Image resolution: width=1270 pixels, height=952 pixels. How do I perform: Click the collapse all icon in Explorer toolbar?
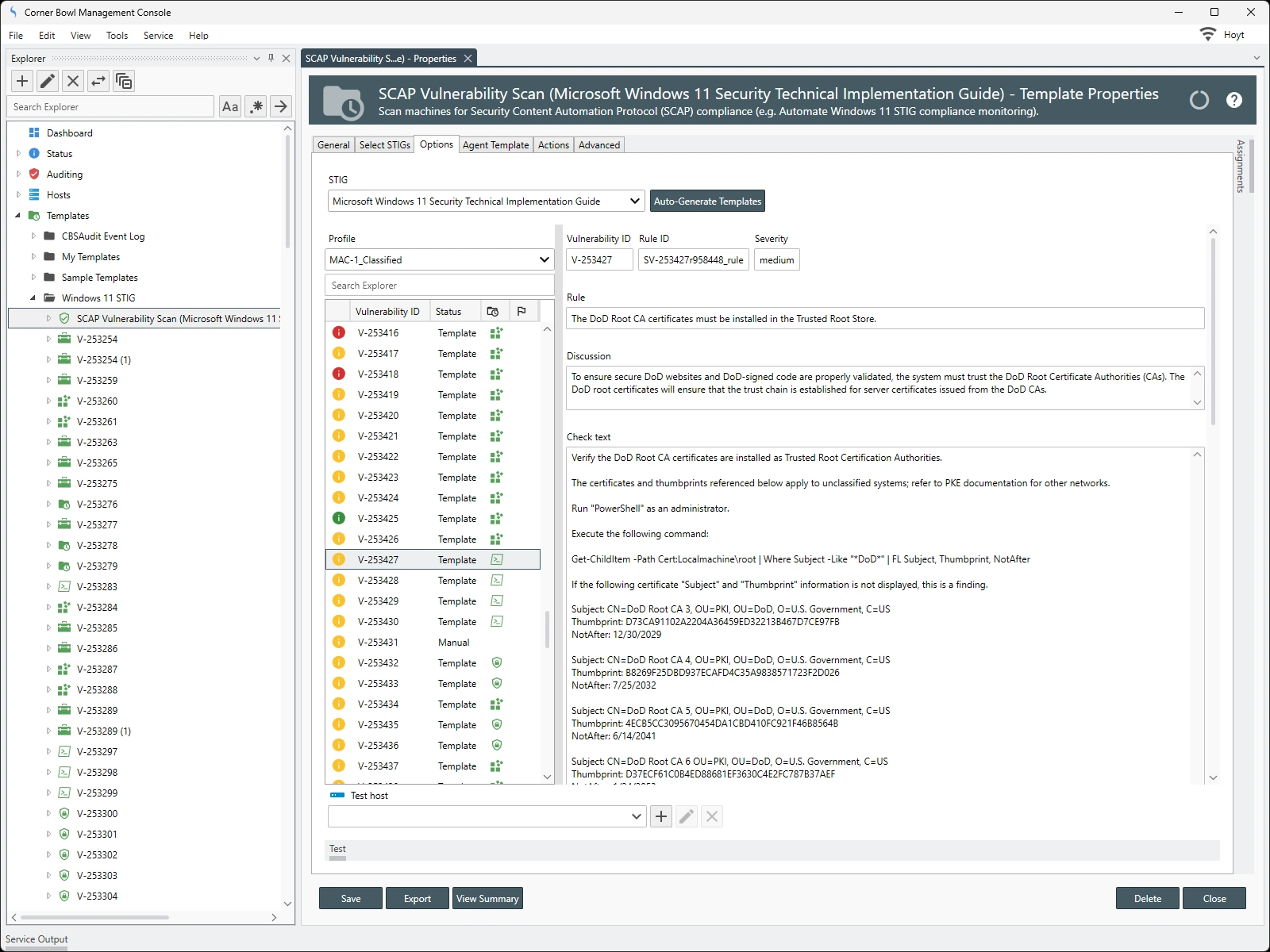click(124, 81)
